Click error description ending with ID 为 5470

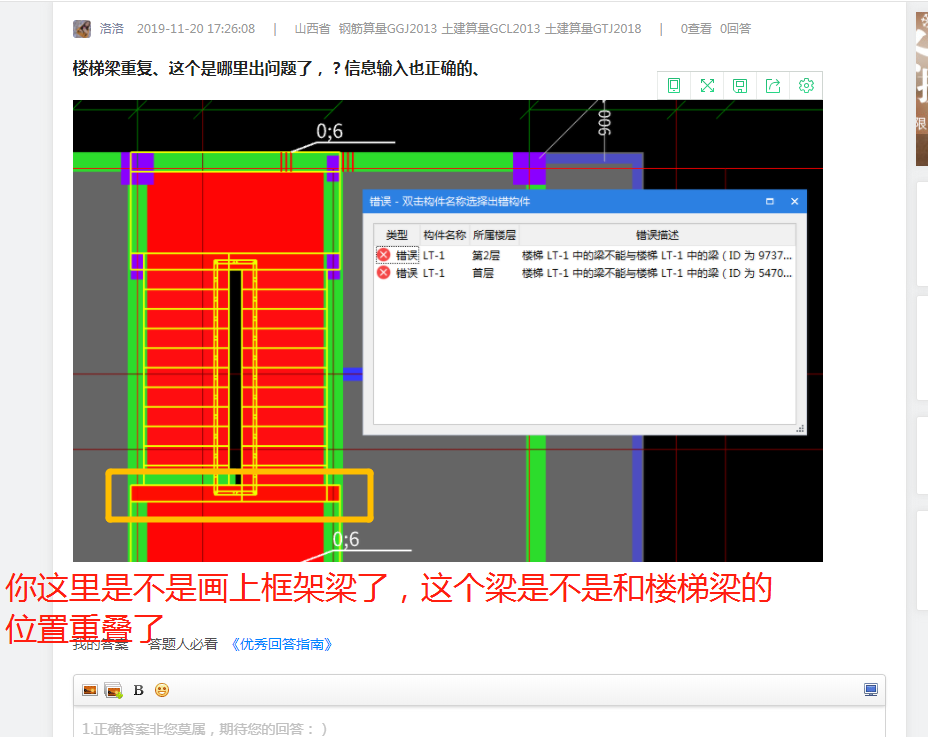pos(657,273)
